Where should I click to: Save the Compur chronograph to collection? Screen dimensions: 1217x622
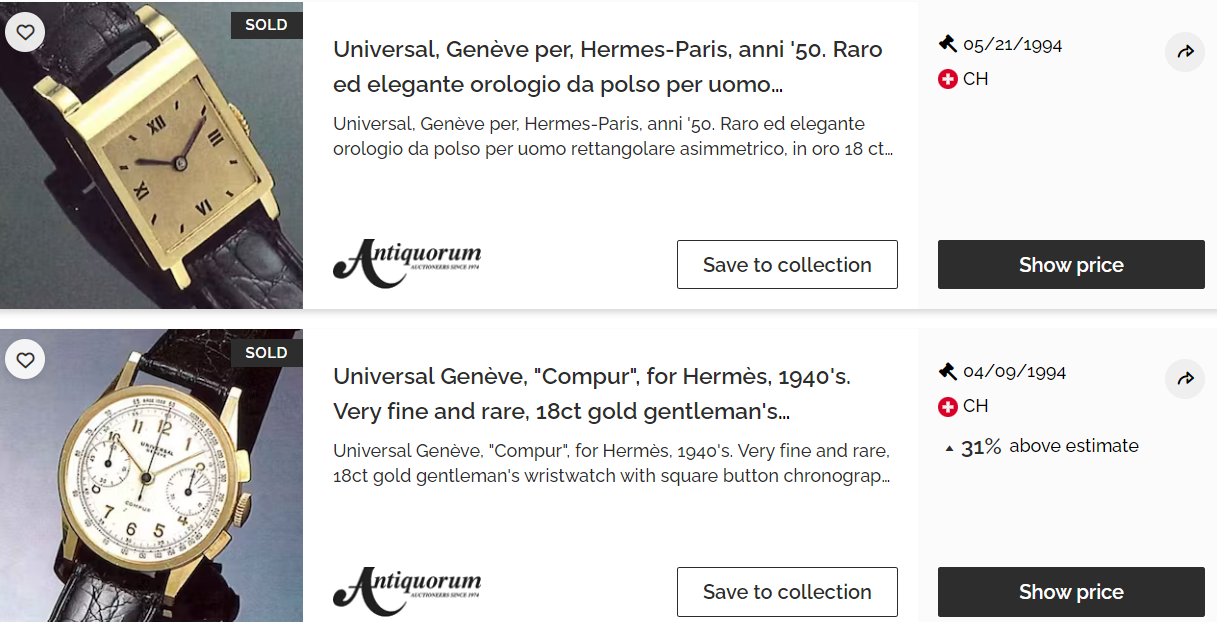click(787, 592)
